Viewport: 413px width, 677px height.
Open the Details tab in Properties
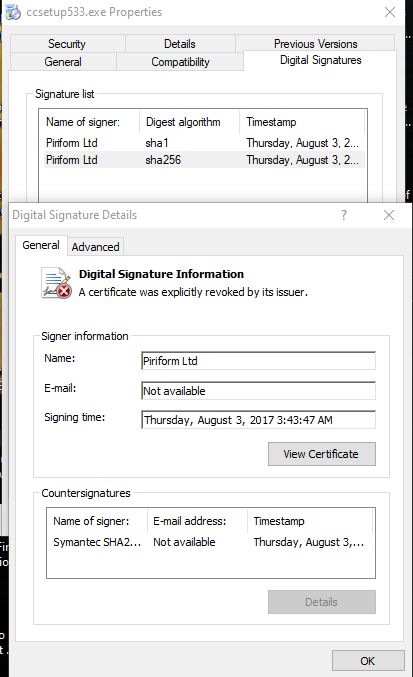[180, 44]
